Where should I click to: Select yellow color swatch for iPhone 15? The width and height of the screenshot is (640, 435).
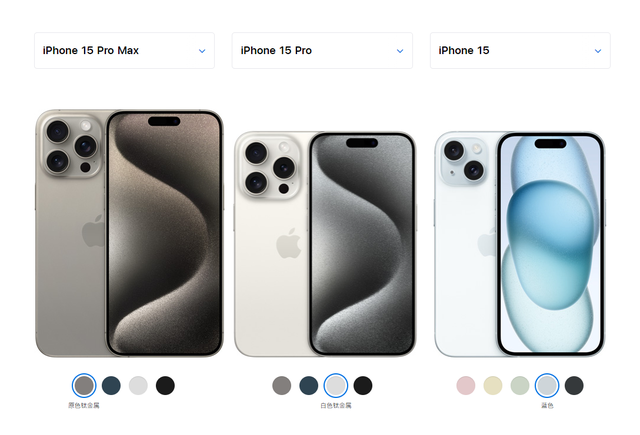(x=493, y=386)
